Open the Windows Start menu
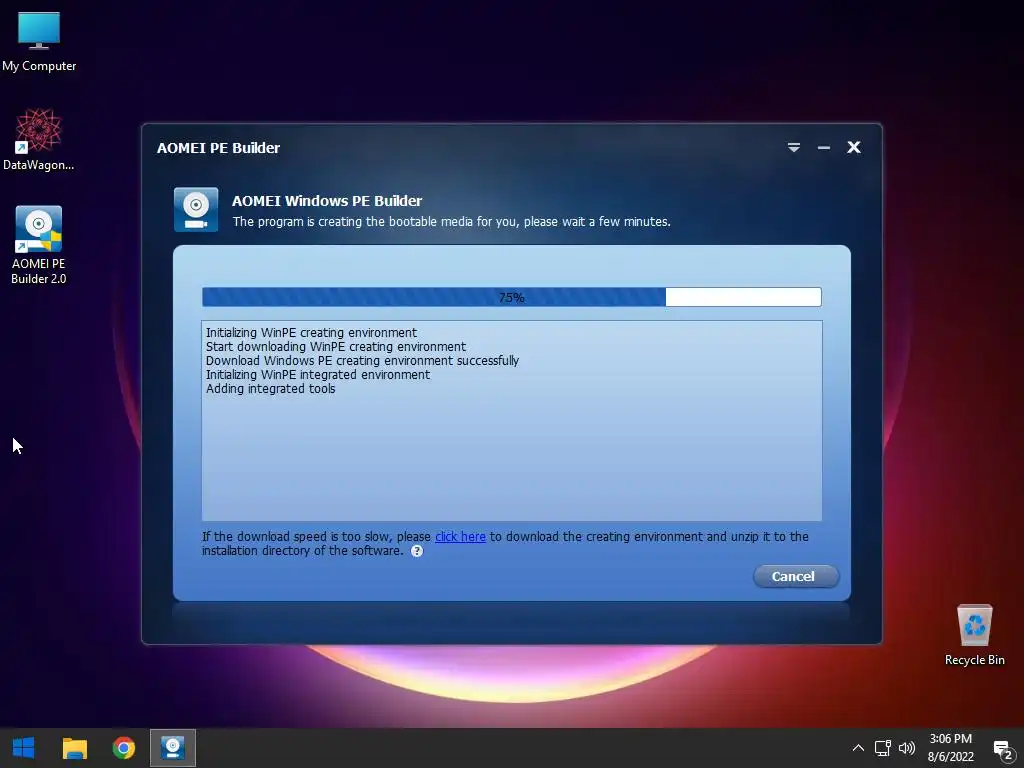1024x768 pixels. pos(24,748)
